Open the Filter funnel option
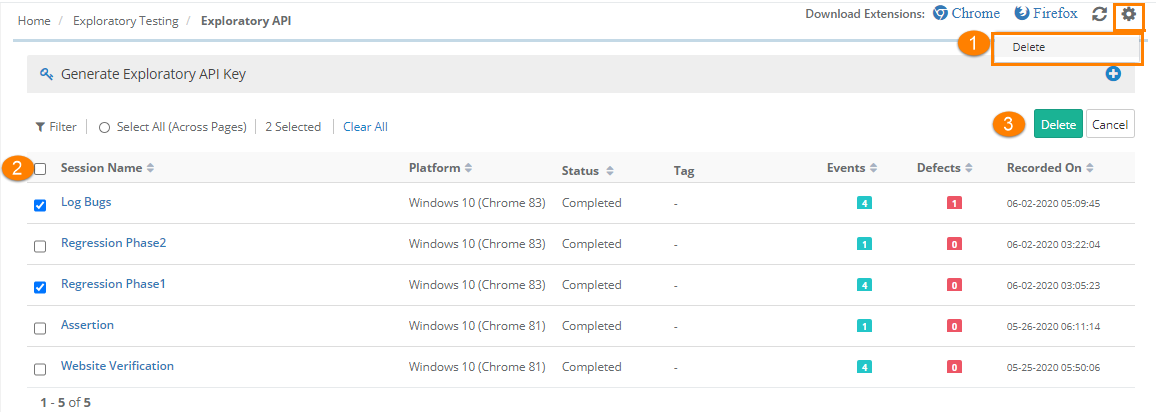This screenshot has height=412, width=1156. tap(56, 127)
